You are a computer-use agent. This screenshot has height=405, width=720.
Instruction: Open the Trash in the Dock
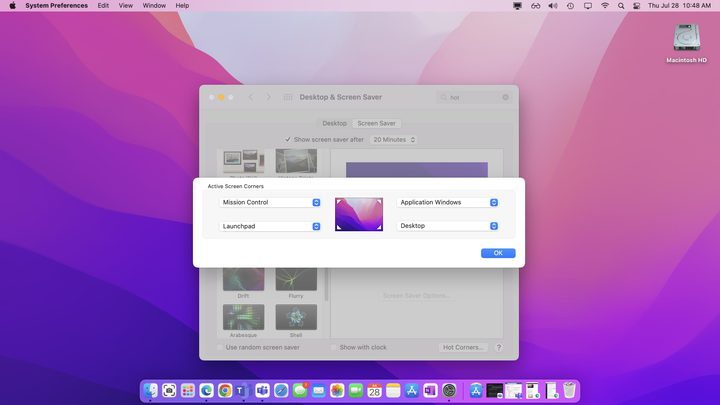point(569,390)
